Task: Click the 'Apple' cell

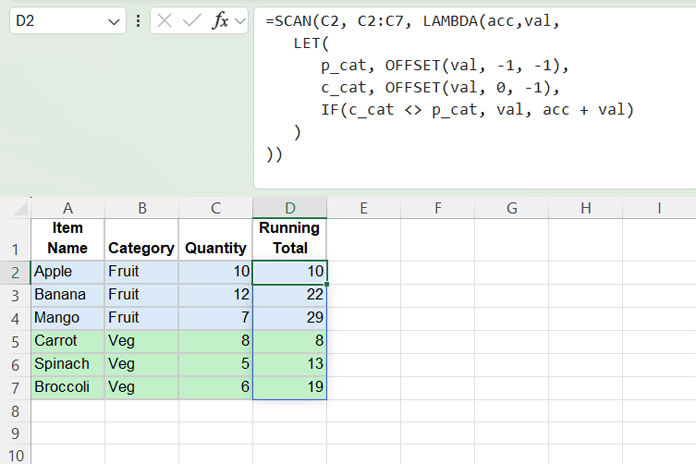Action: coord(67,272)
